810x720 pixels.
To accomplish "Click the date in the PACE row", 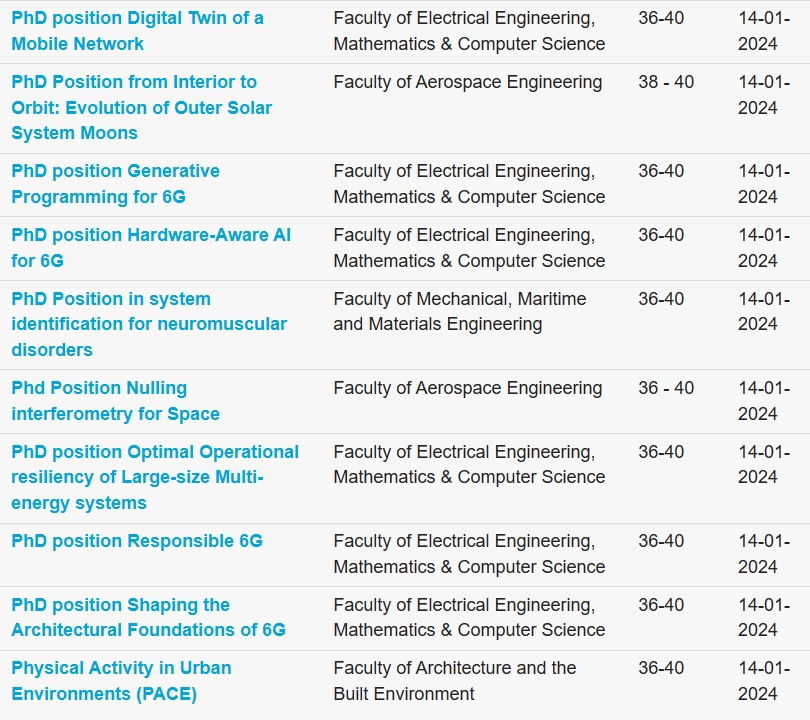I will [764, 681].
